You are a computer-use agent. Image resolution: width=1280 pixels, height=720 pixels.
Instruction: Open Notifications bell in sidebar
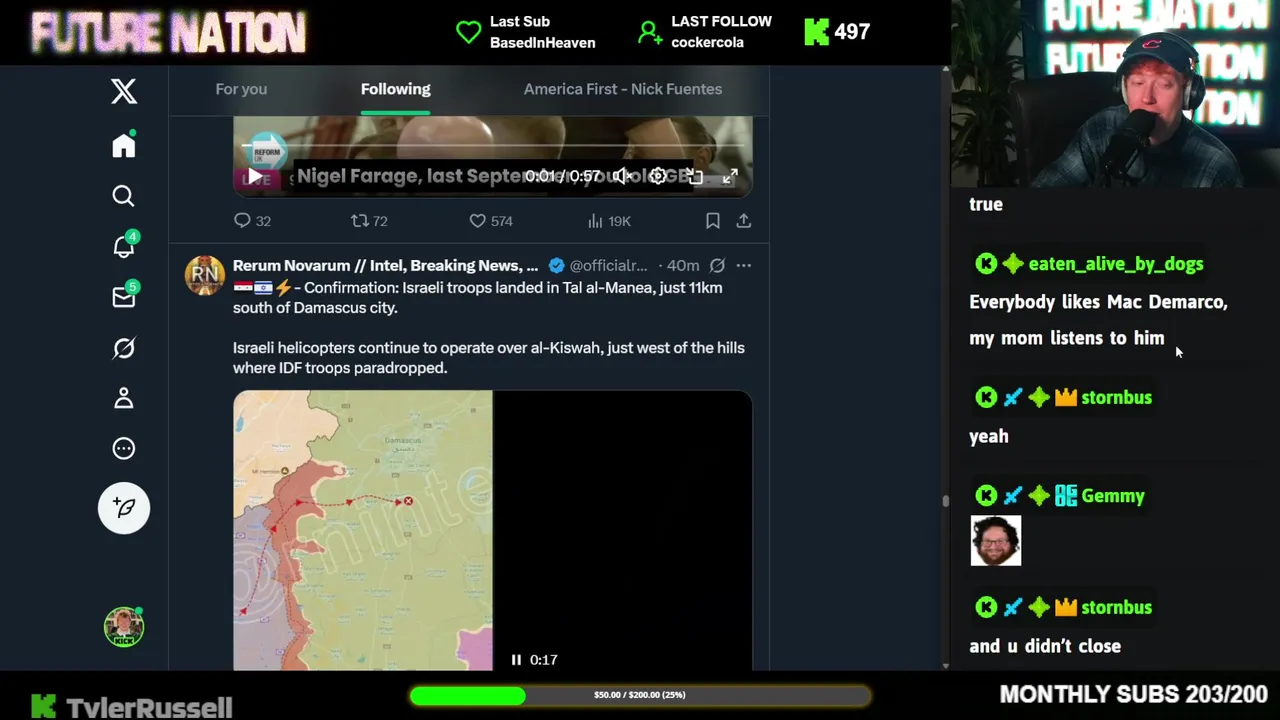click(x=124, y=246)
